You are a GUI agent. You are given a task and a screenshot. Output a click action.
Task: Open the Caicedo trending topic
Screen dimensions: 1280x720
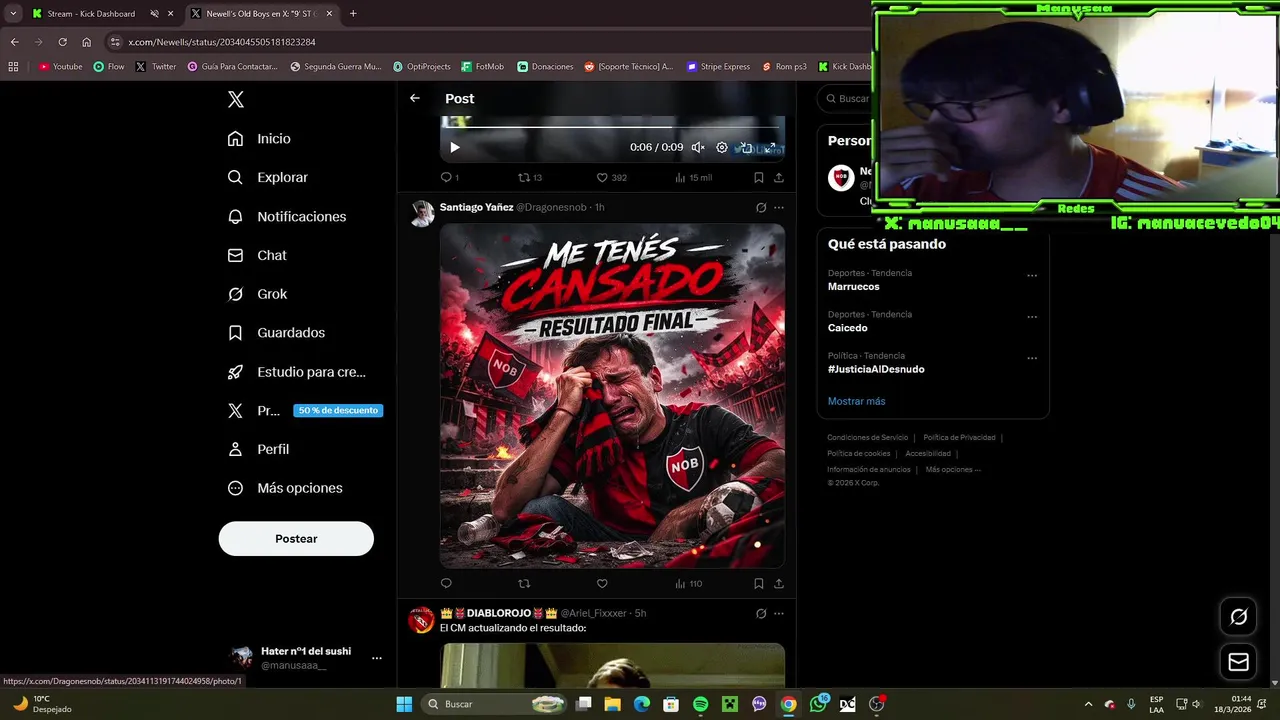click(x=848, y=328)
